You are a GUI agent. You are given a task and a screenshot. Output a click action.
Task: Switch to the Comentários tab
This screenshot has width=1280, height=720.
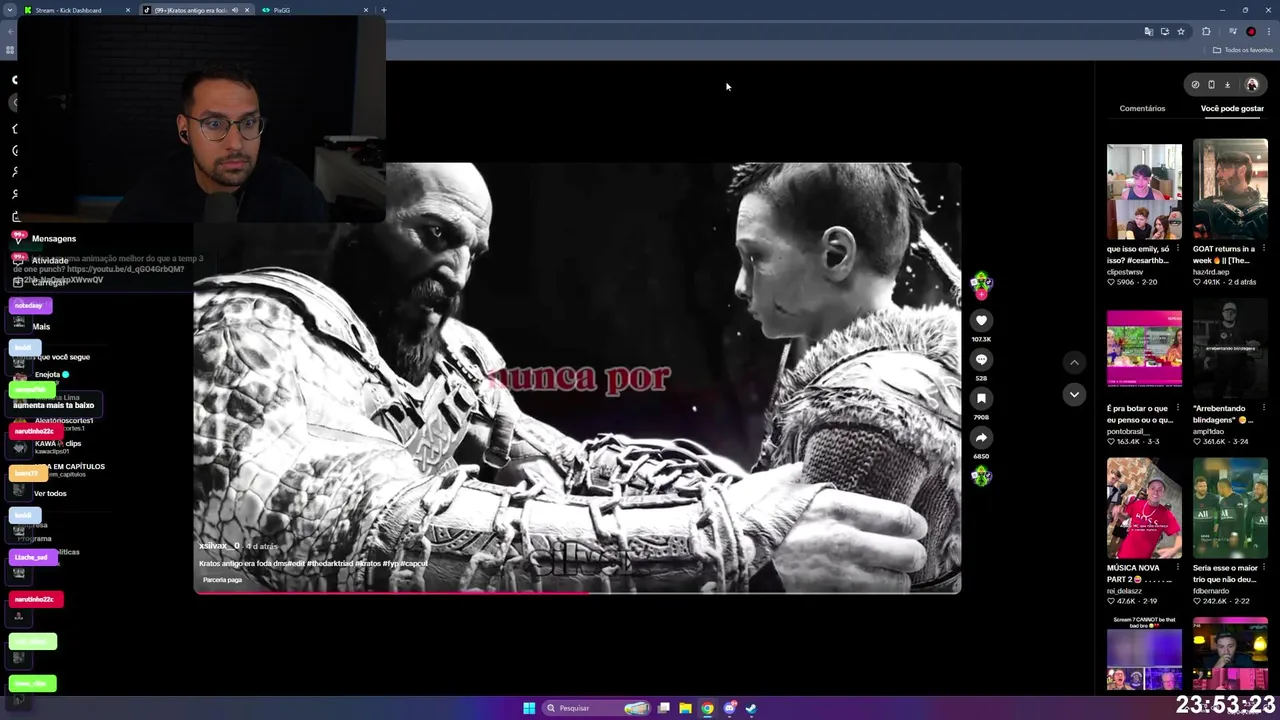pyautogui.click(x=1142, y=108)
